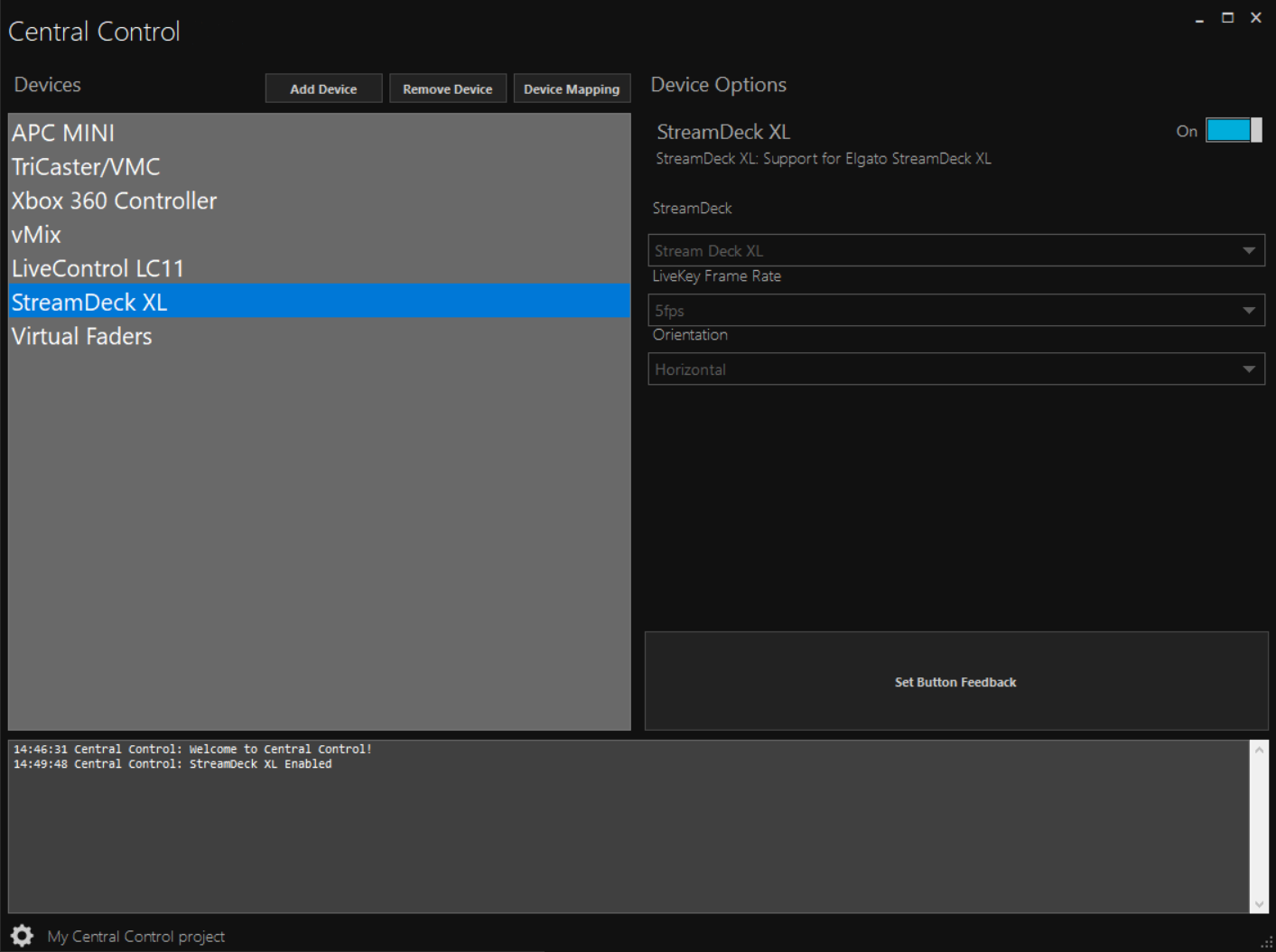Screen dimensions: 1276x952
Task: Click the window resize grip icon
Action: [1266, 941]
